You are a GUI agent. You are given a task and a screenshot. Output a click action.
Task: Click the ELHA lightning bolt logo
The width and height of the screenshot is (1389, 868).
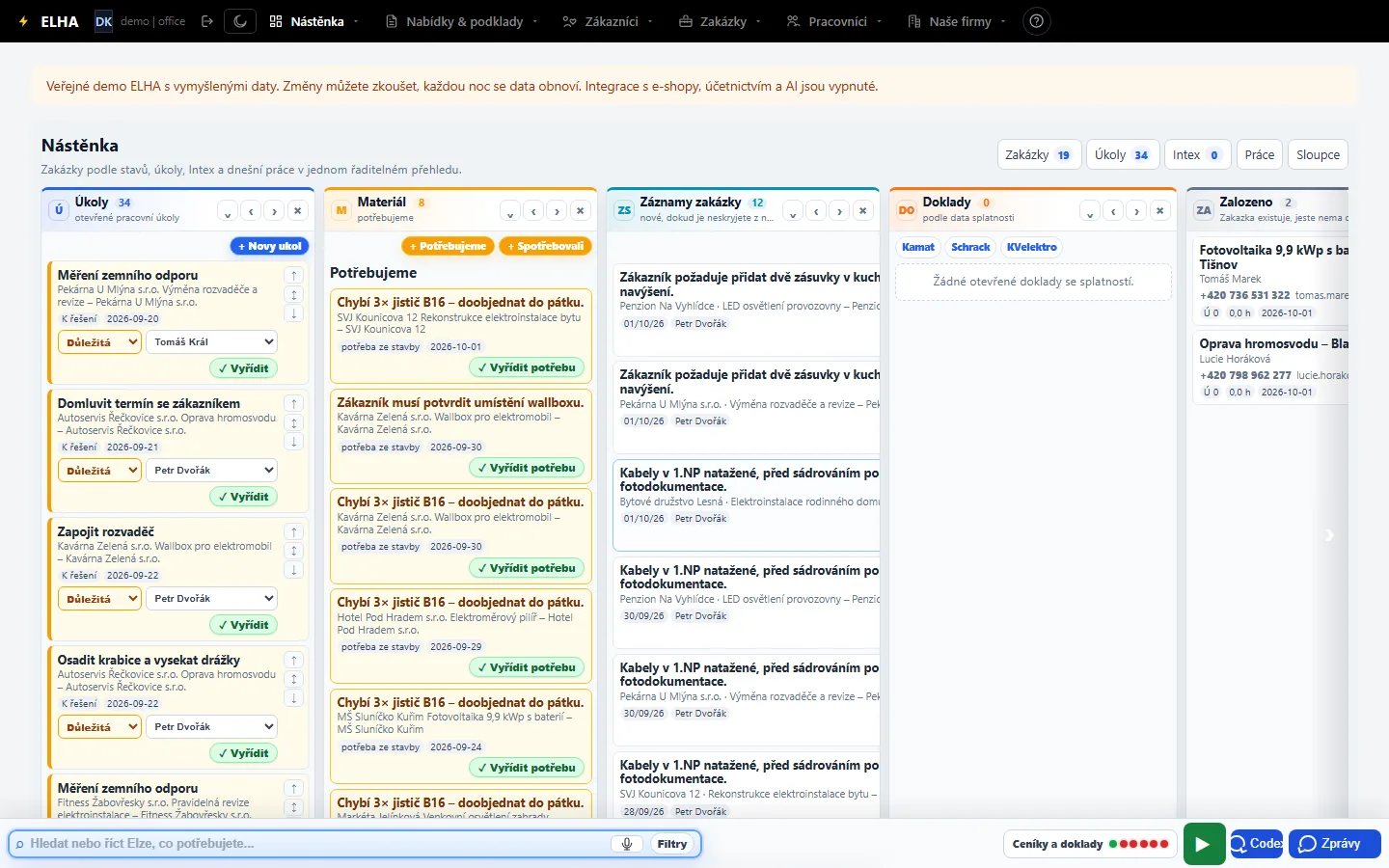23,21
